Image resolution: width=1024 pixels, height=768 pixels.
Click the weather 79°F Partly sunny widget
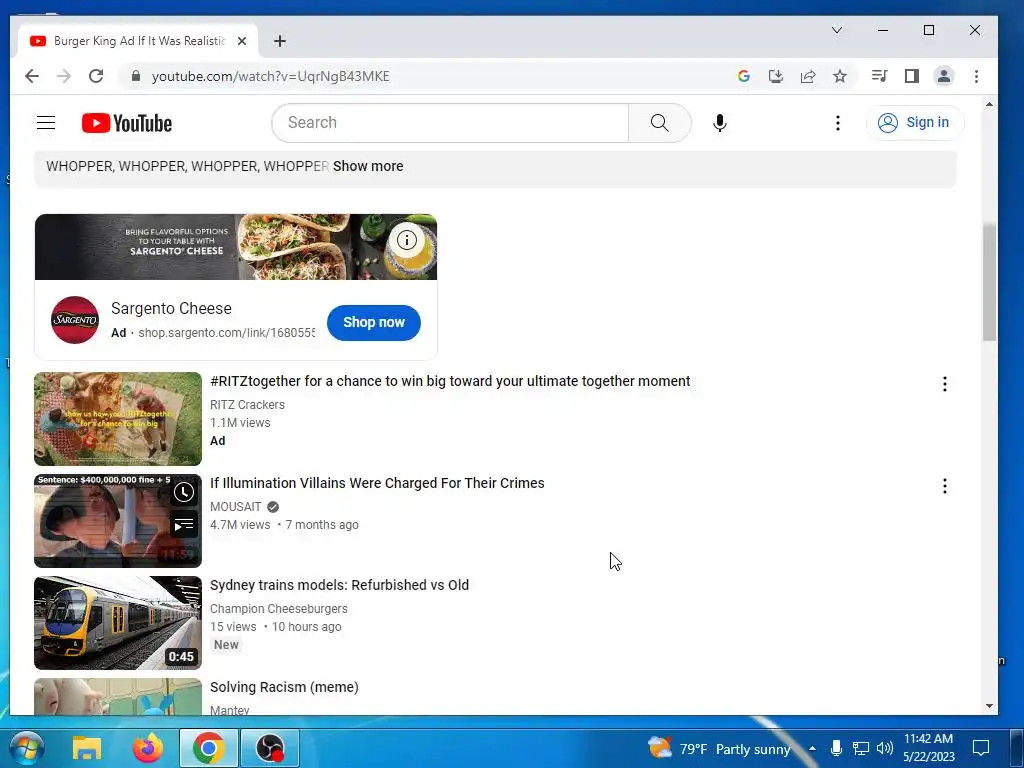pos(718,748)
